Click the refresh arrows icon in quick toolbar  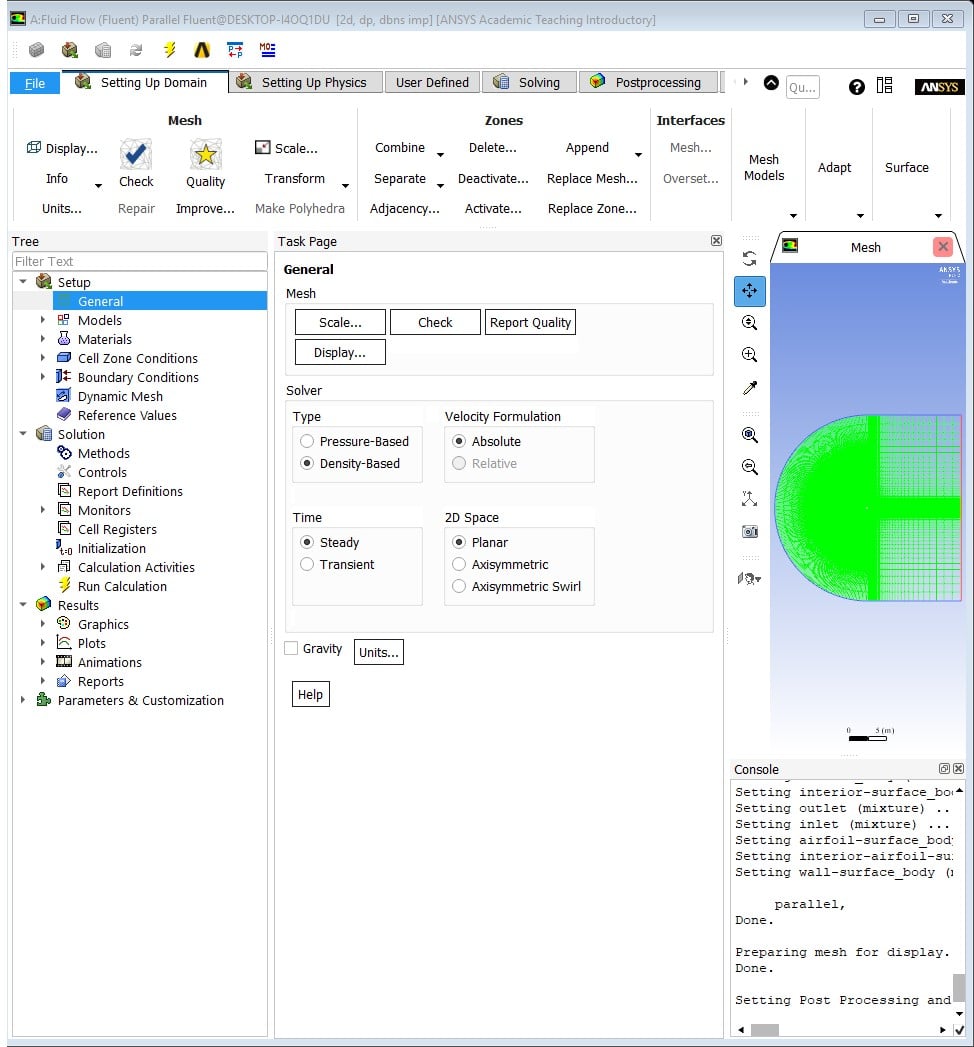tap(136, 49)
